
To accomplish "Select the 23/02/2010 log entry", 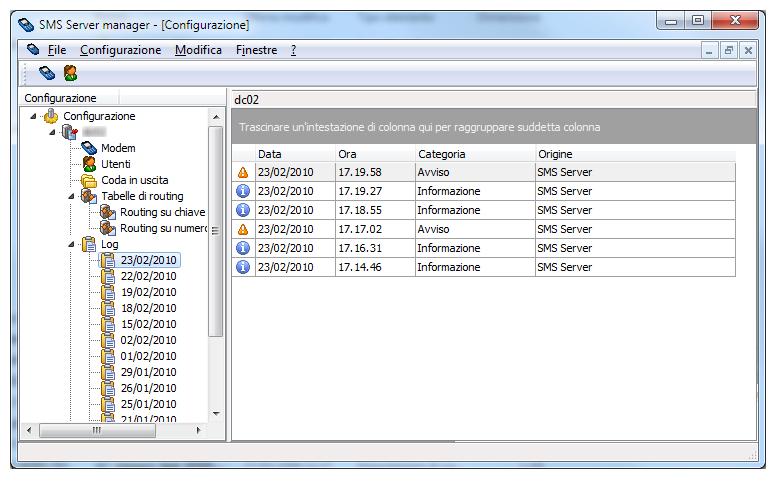I will pyautogui.click(x=148, y=260).
